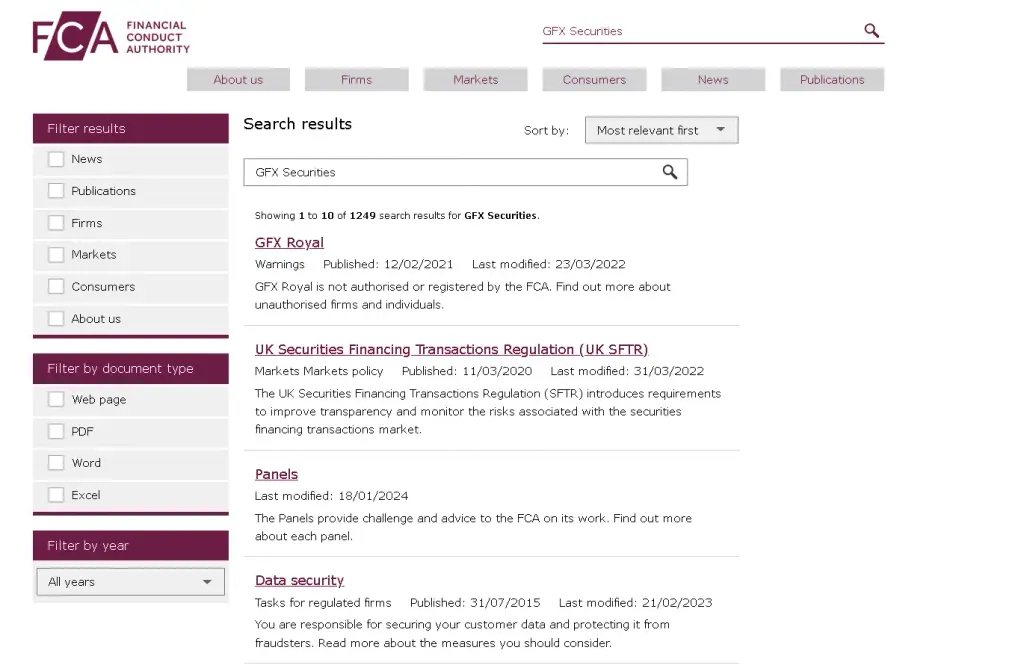Tick the Publications filter checkbox
The image size is (1024, 671).
coord(56,191)
